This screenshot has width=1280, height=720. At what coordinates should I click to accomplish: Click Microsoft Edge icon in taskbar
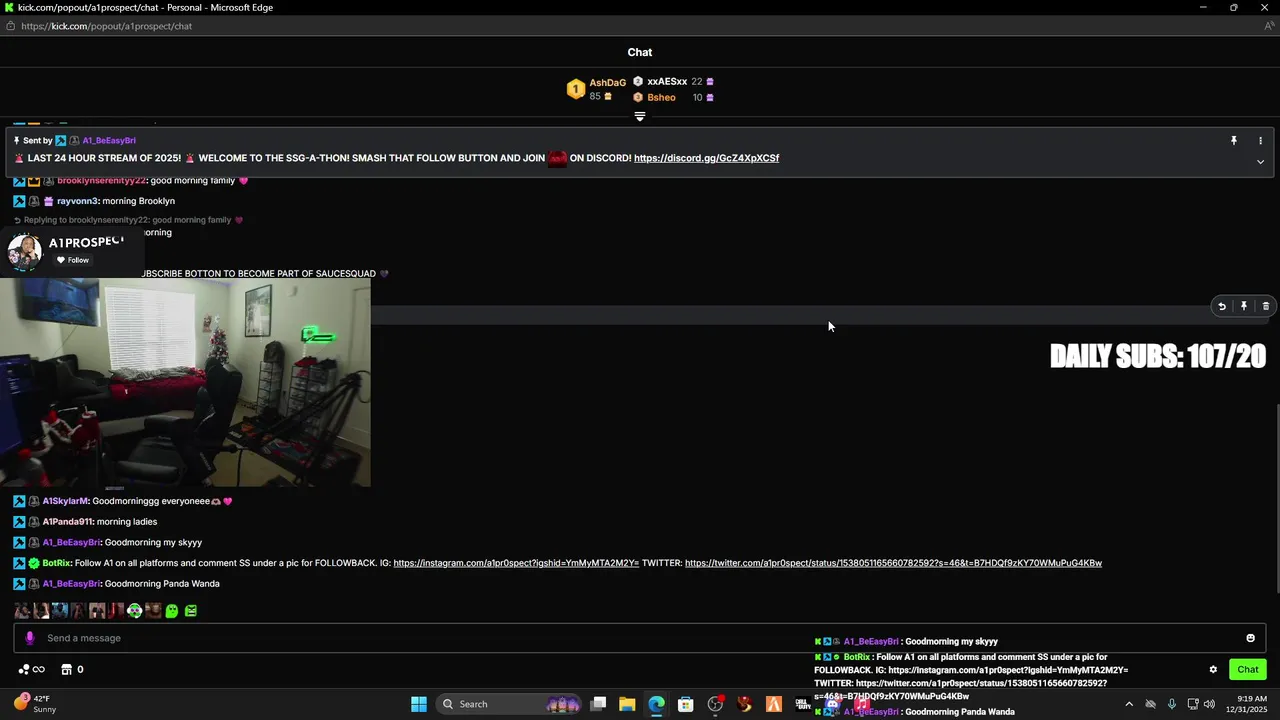click(656, 704)
